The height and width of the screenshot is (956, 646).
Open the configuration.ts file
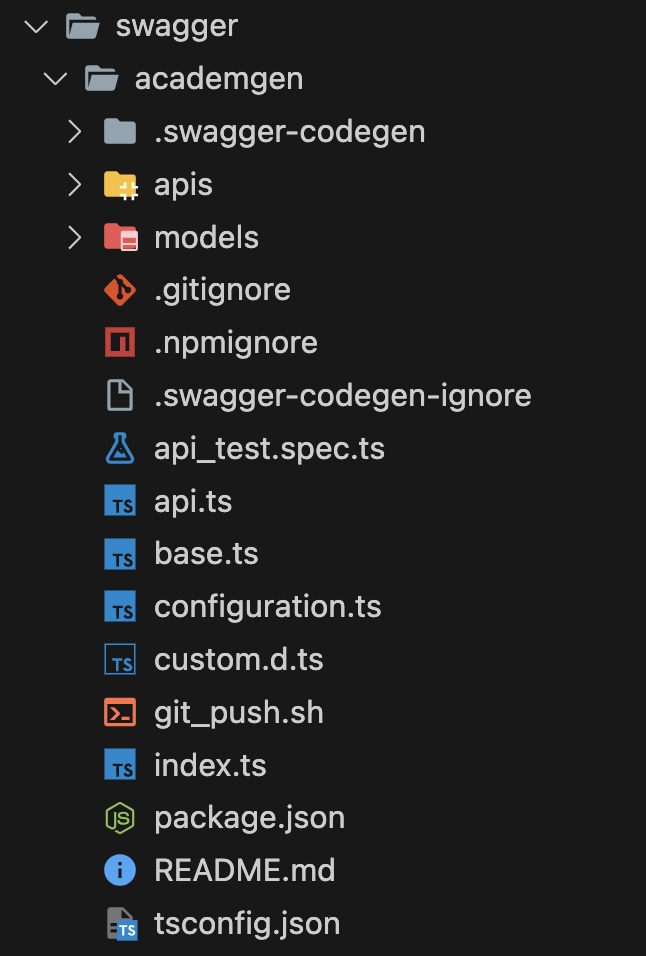tap(267, 607)
